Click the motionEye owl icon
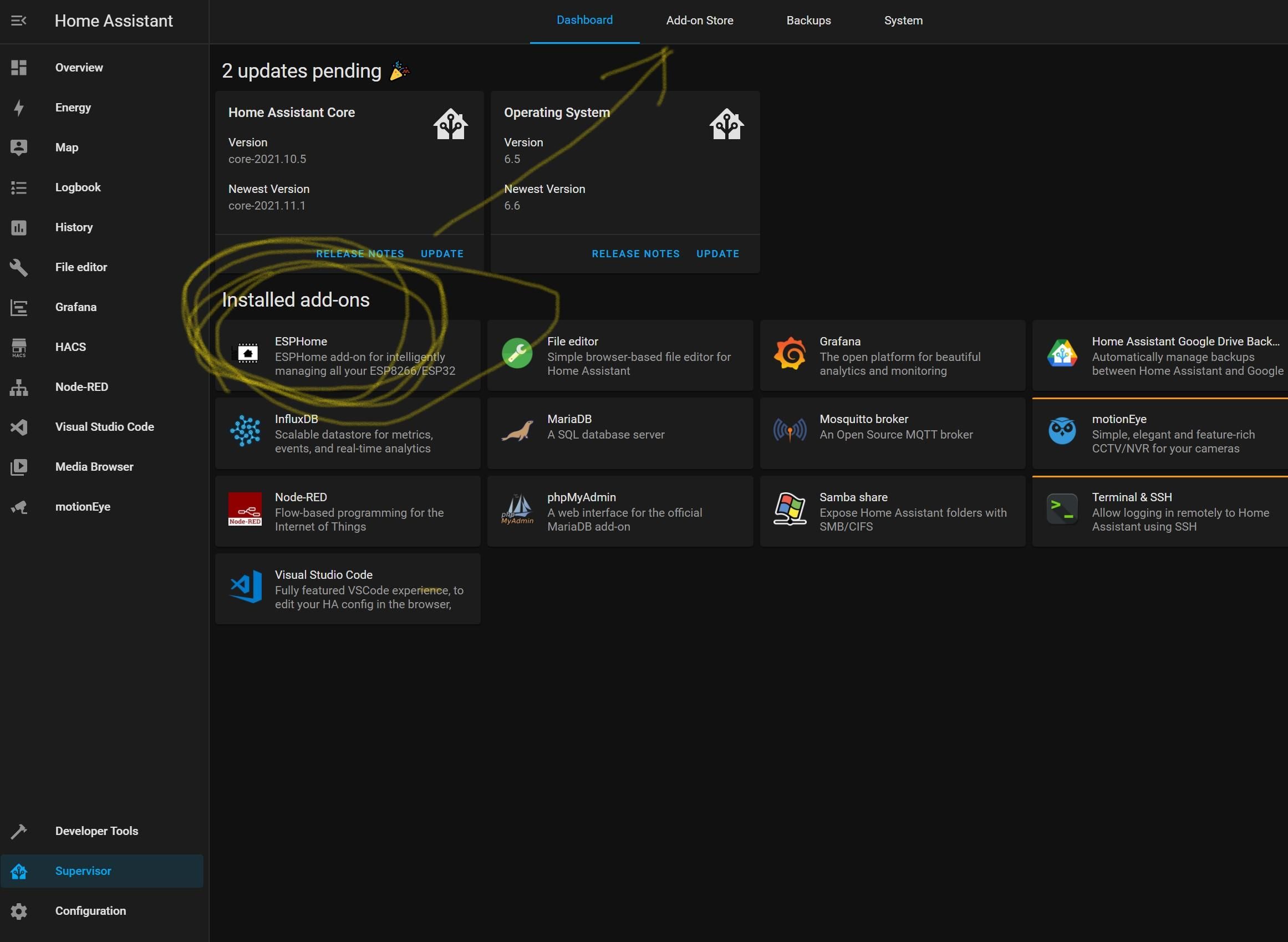The image size is (1288, 942). (1062, 431)
